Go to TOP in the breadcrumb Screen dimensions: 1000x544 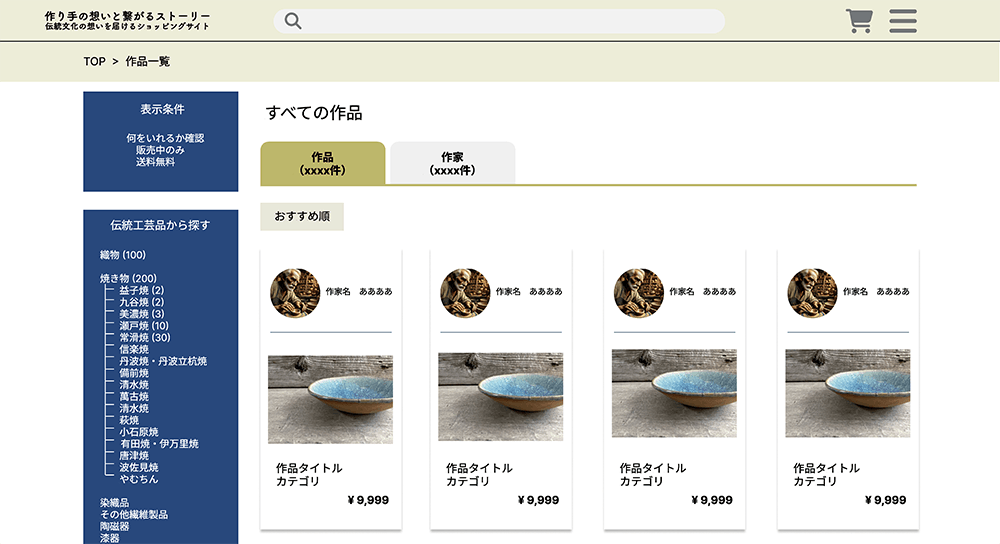[x=94, y=62]
